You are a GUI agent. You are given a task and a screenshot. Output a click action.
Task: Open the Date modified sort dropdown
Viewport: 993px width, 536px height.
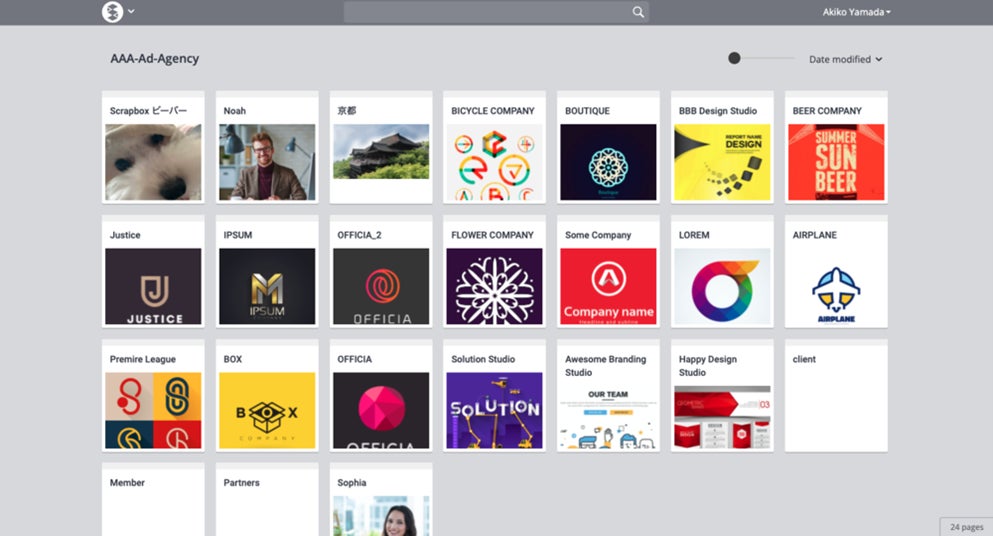845,59
